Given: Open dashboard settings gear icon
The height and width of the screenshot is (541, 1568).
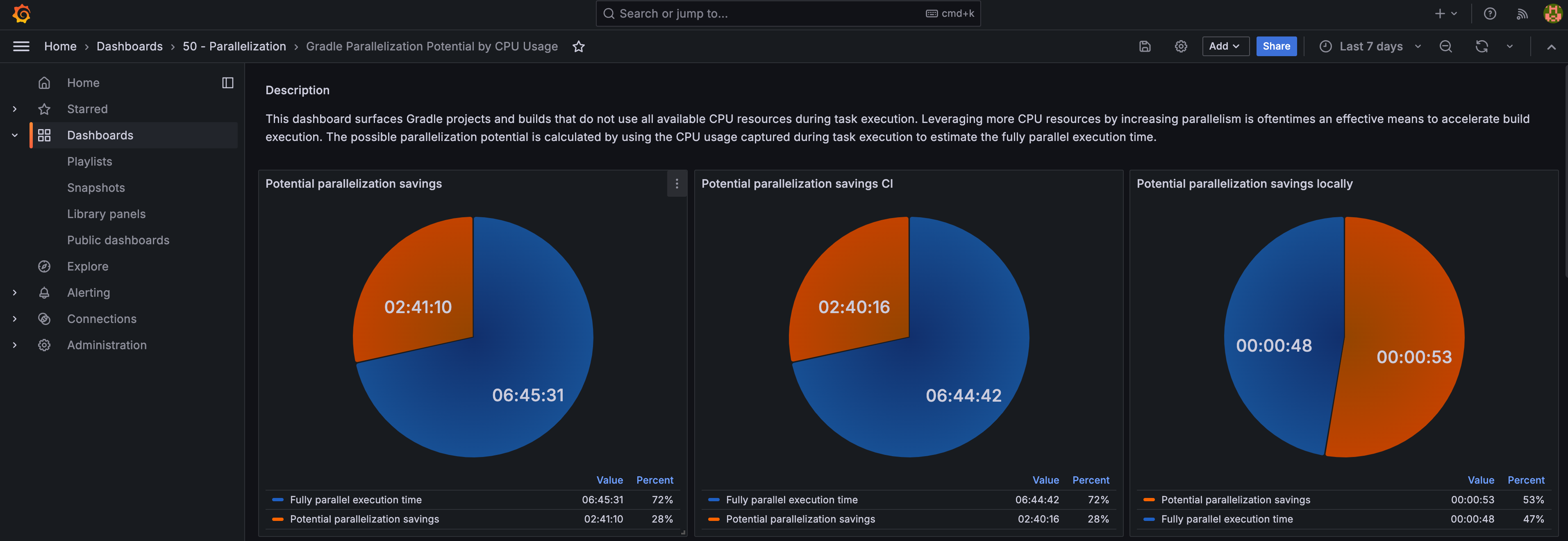Looking at the screenshot, I should [x=1181, y=46].
